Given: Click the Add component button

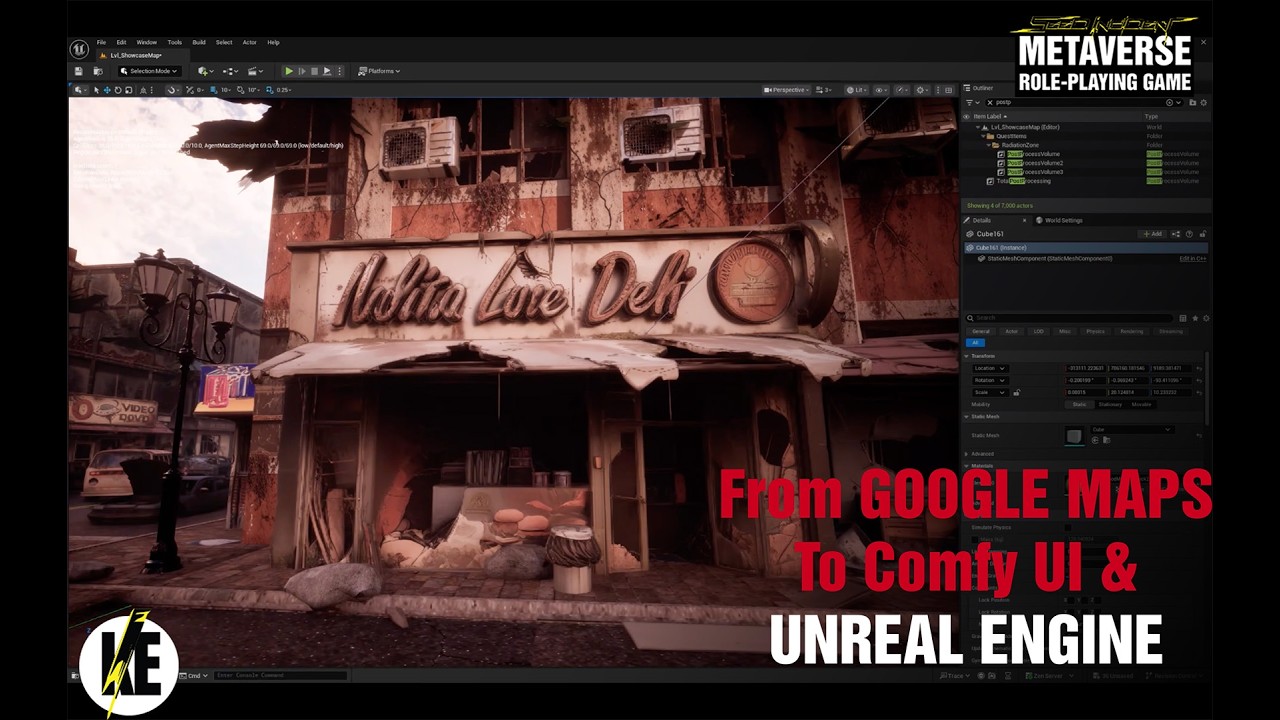Looking at the screenshot, I should (x=1151, y=234).
